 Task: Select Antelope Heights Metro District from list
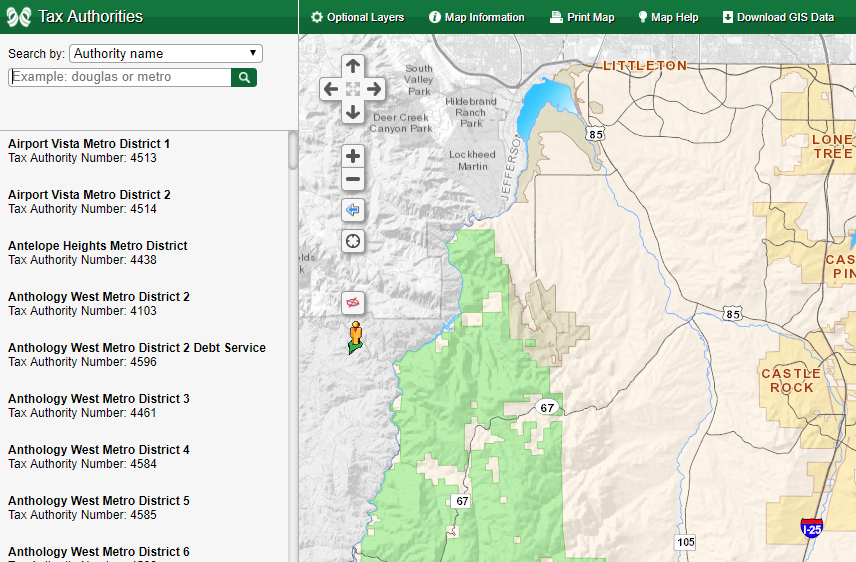tap(98, 246)
